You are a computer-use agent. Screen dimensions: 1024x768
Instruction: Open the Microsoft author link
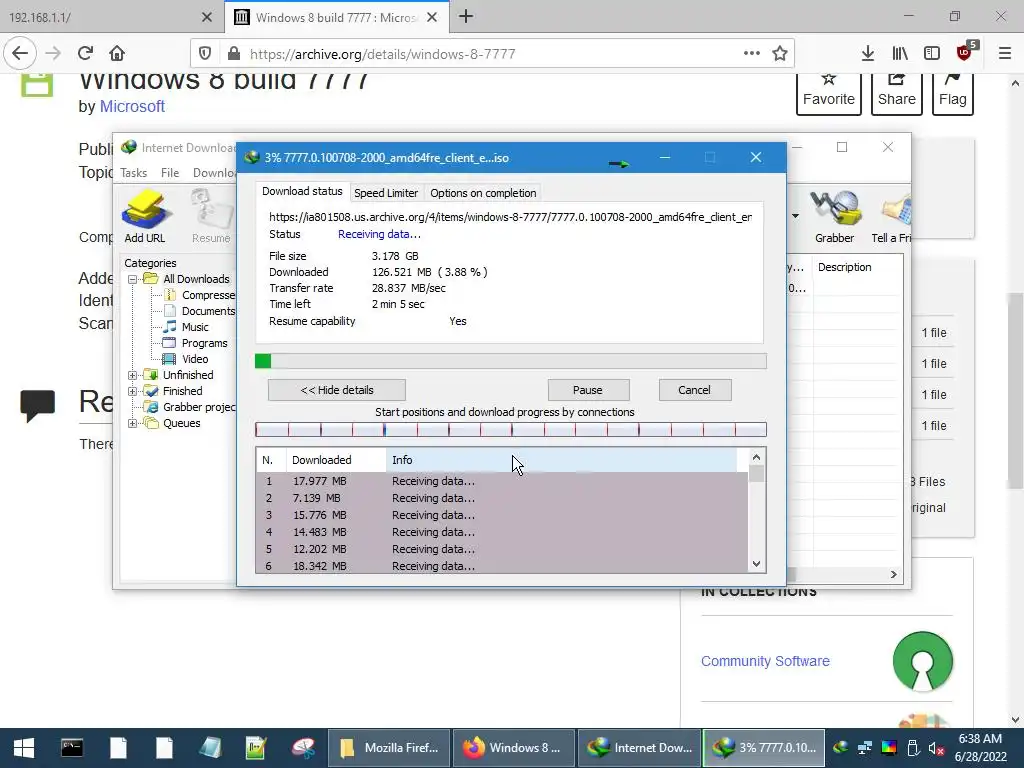(132, 106)
